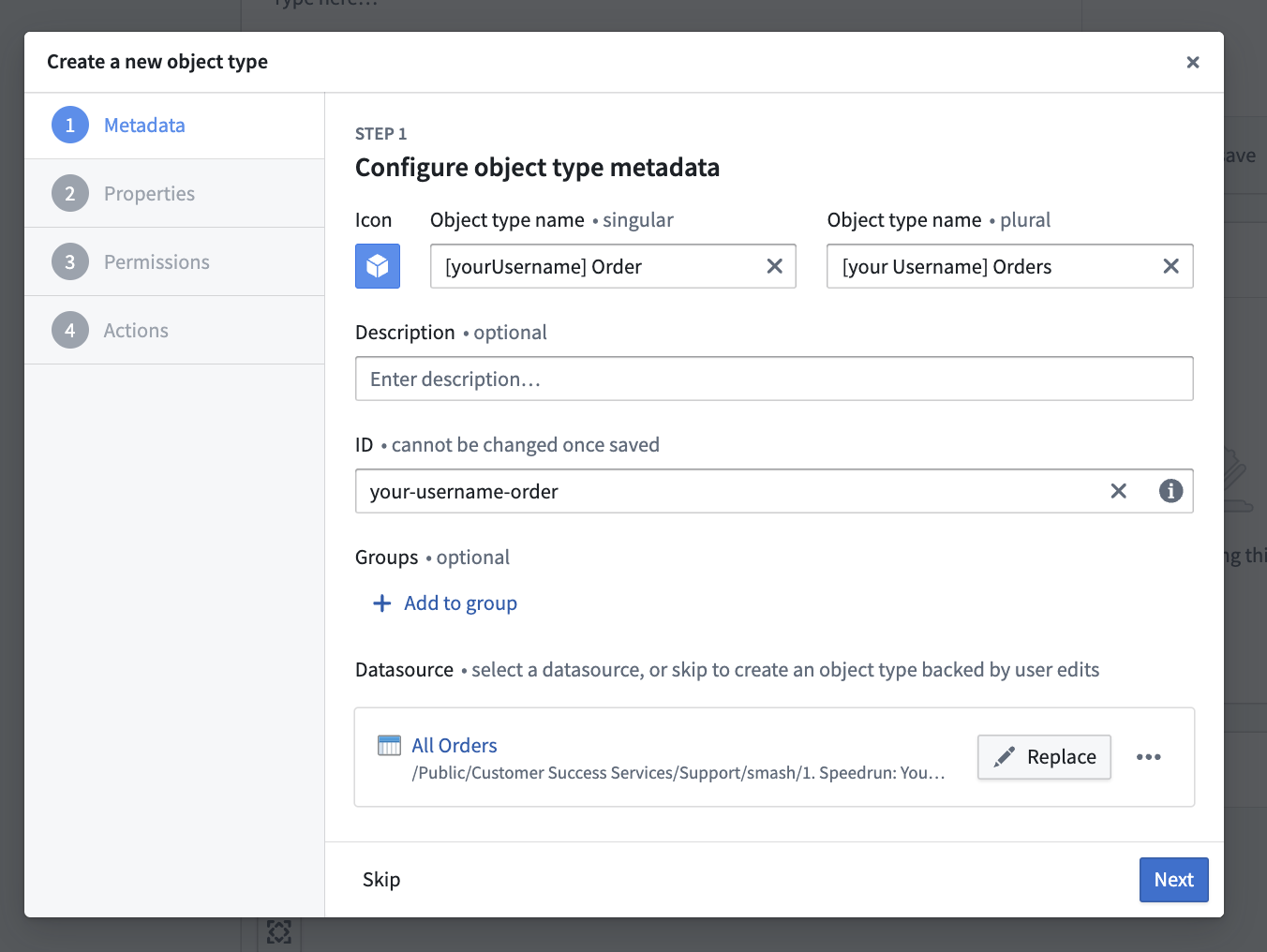Go to the Actions step
This screenshot has width=1267, height=952.
click(136, 331)
